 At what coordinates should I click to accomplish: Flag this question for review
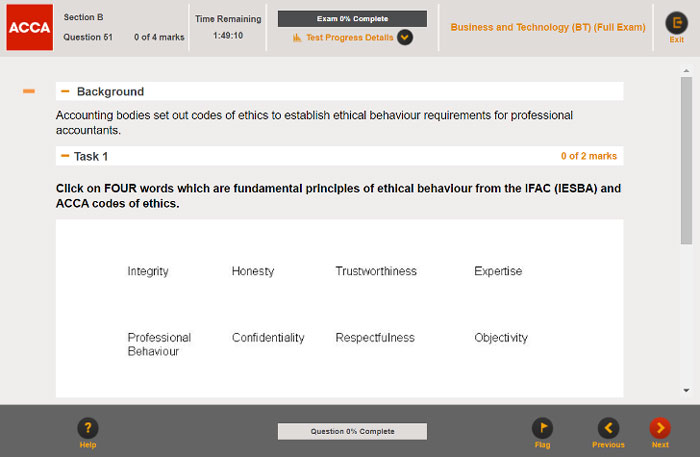click(x=542, y=428)
